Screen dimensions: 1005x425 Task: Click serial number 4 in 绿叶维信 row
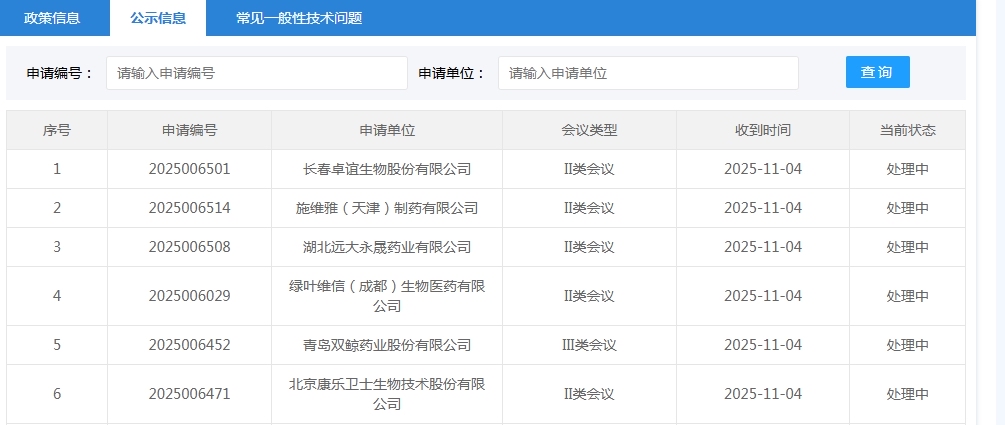(57, 296)
